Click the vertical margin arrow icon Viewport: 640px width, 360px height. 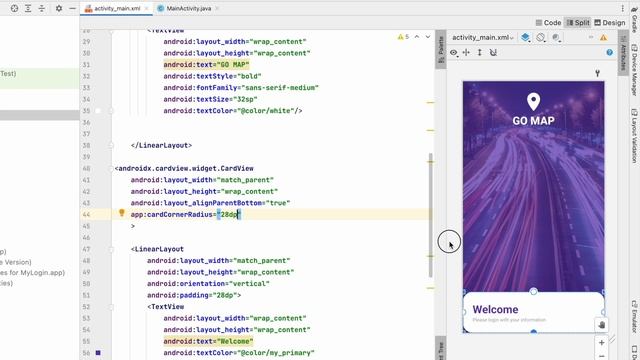[x=480, y=52]
